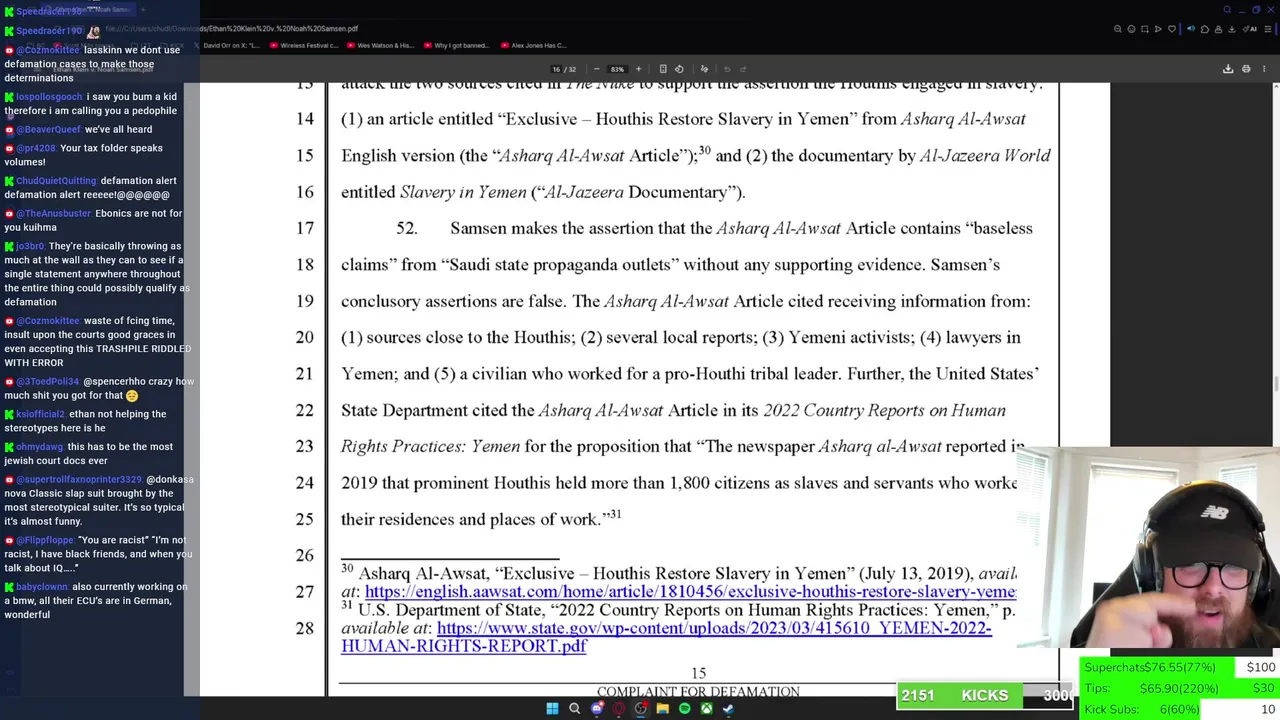Viewport: 1280px width, 720px height.
Task: Open the Windows Start menu
Action: click(552, 709)
